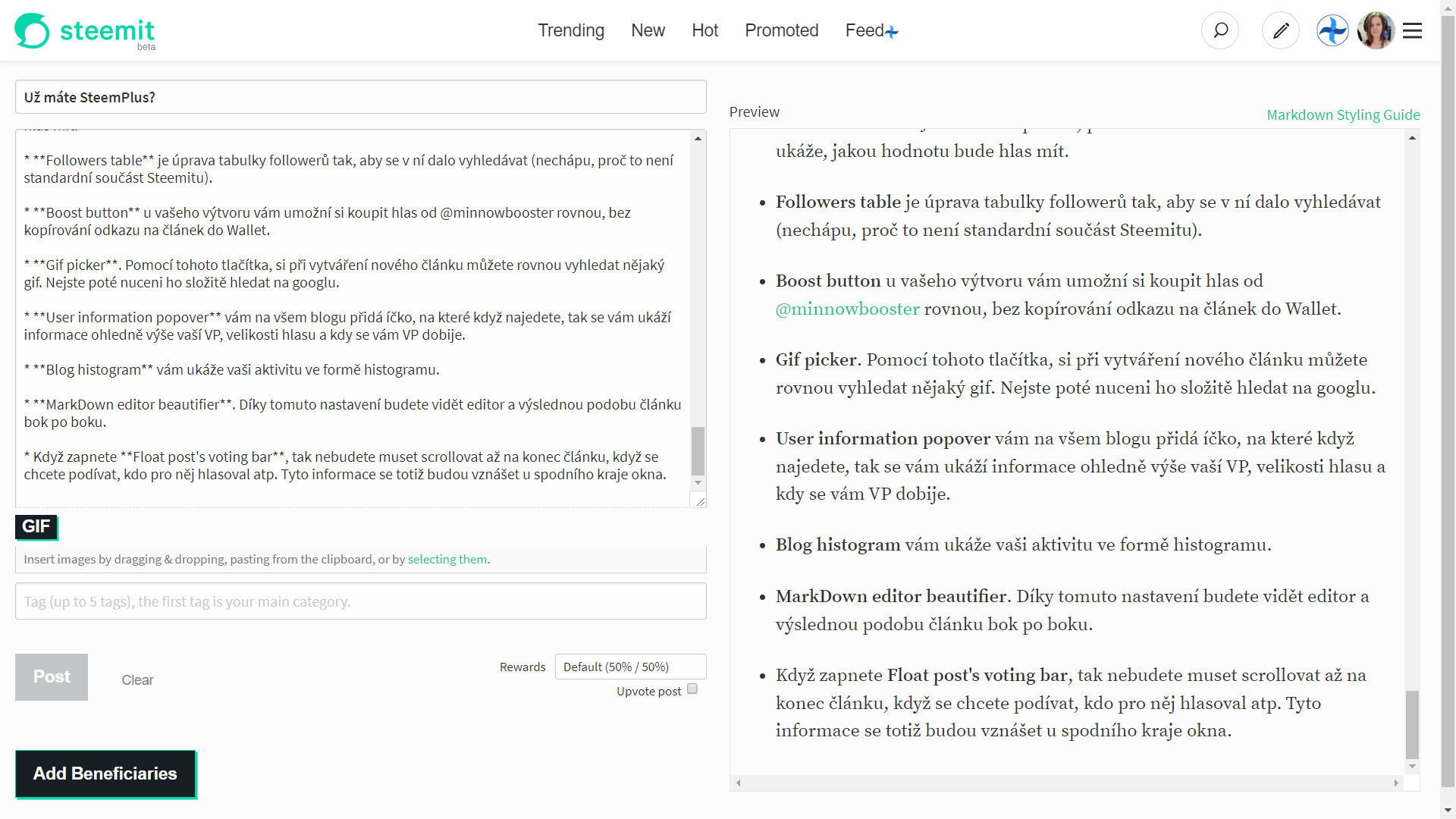Viewport: 1456px width, 819px height.
Task: Focus the post title input field
Action: click(361, 97)
